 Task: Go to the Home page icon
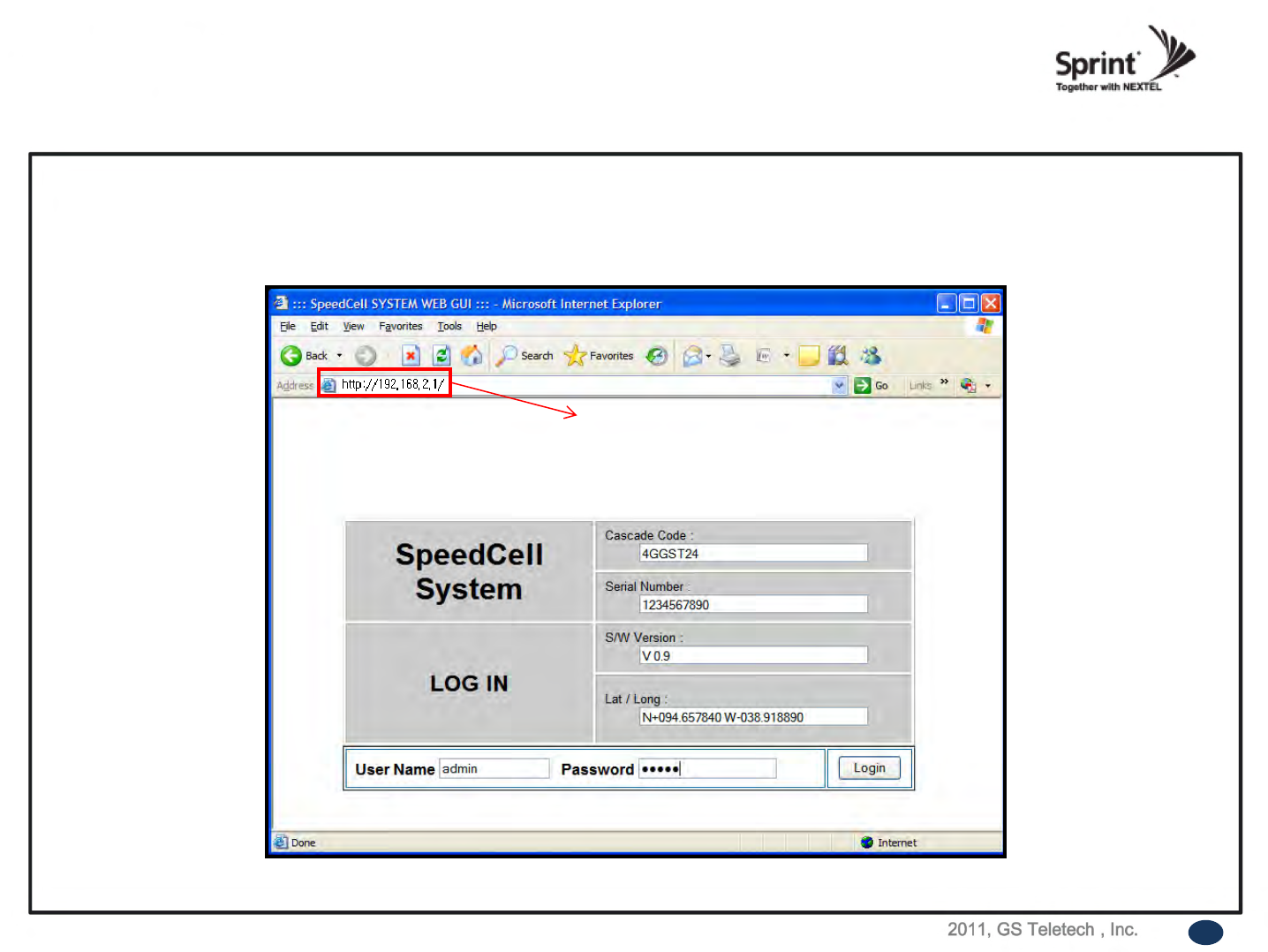coord(472,355)
